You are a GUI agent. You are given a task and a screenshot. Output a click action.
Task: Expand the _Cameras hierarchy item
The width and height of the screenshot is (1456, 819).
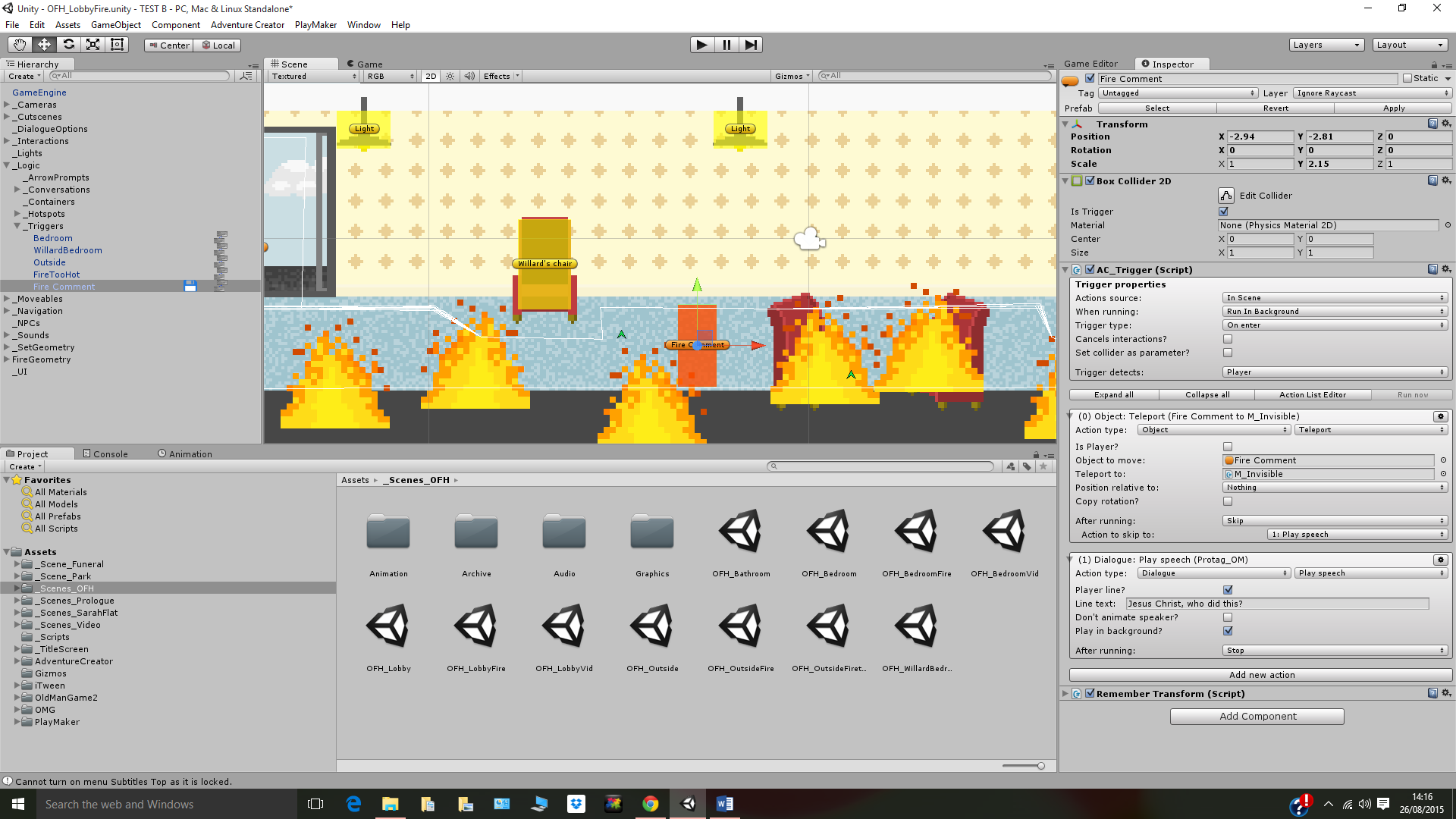click(7, 105)
